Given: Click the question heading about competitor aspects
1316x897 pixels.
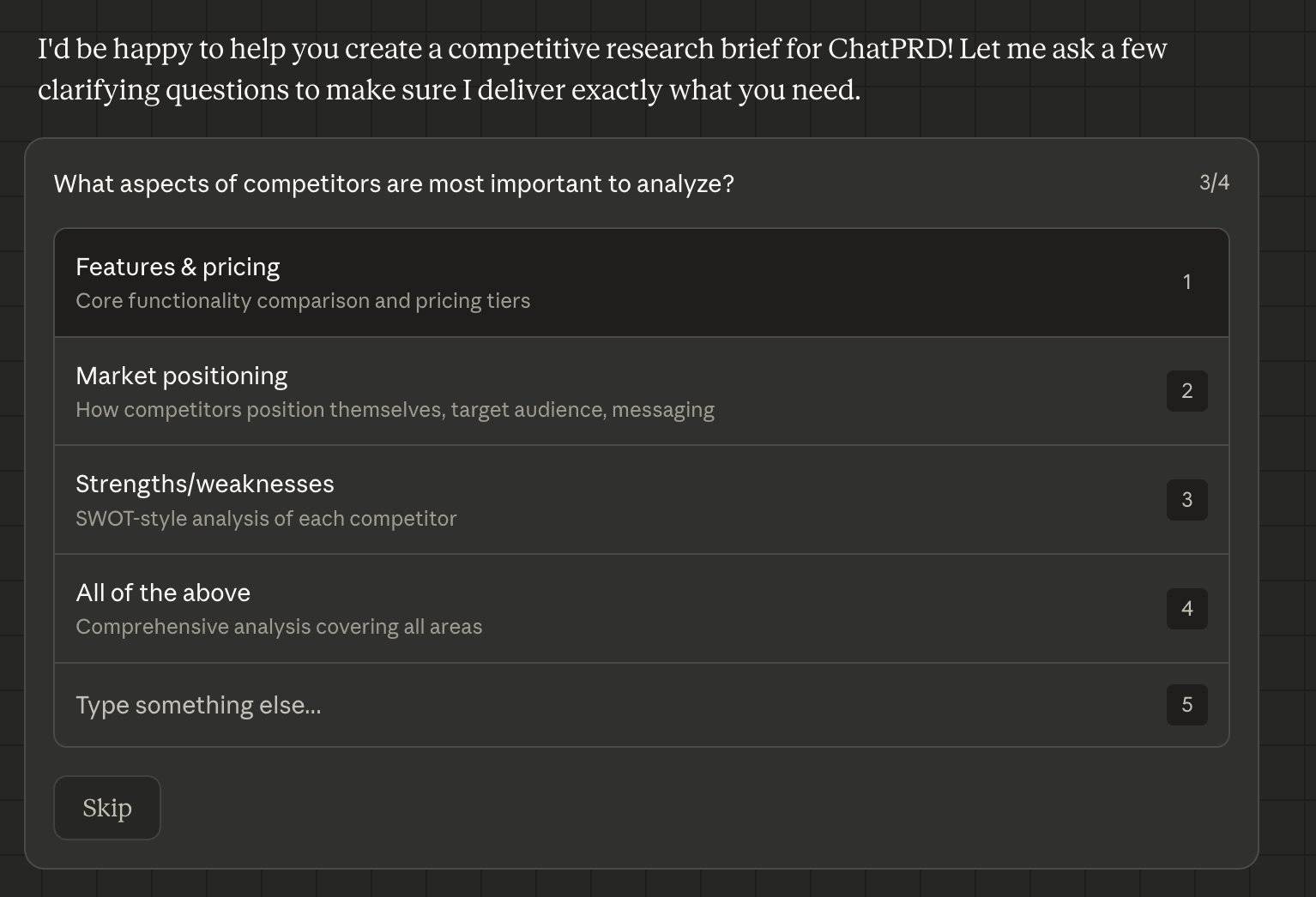Looking at the screenshot, I should point(394,184).
